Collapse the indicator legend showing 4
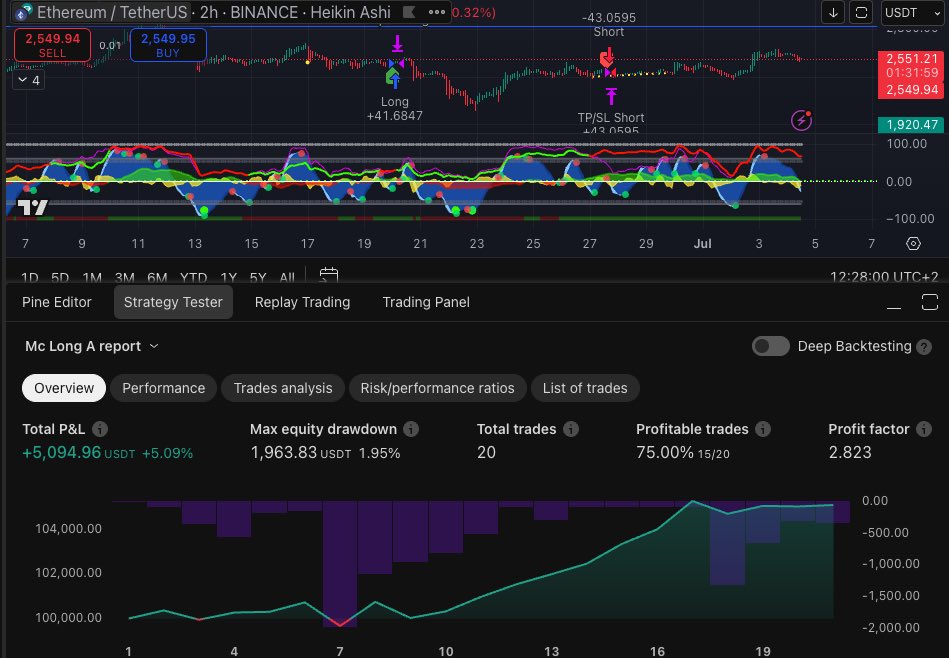 pos(29,80)
